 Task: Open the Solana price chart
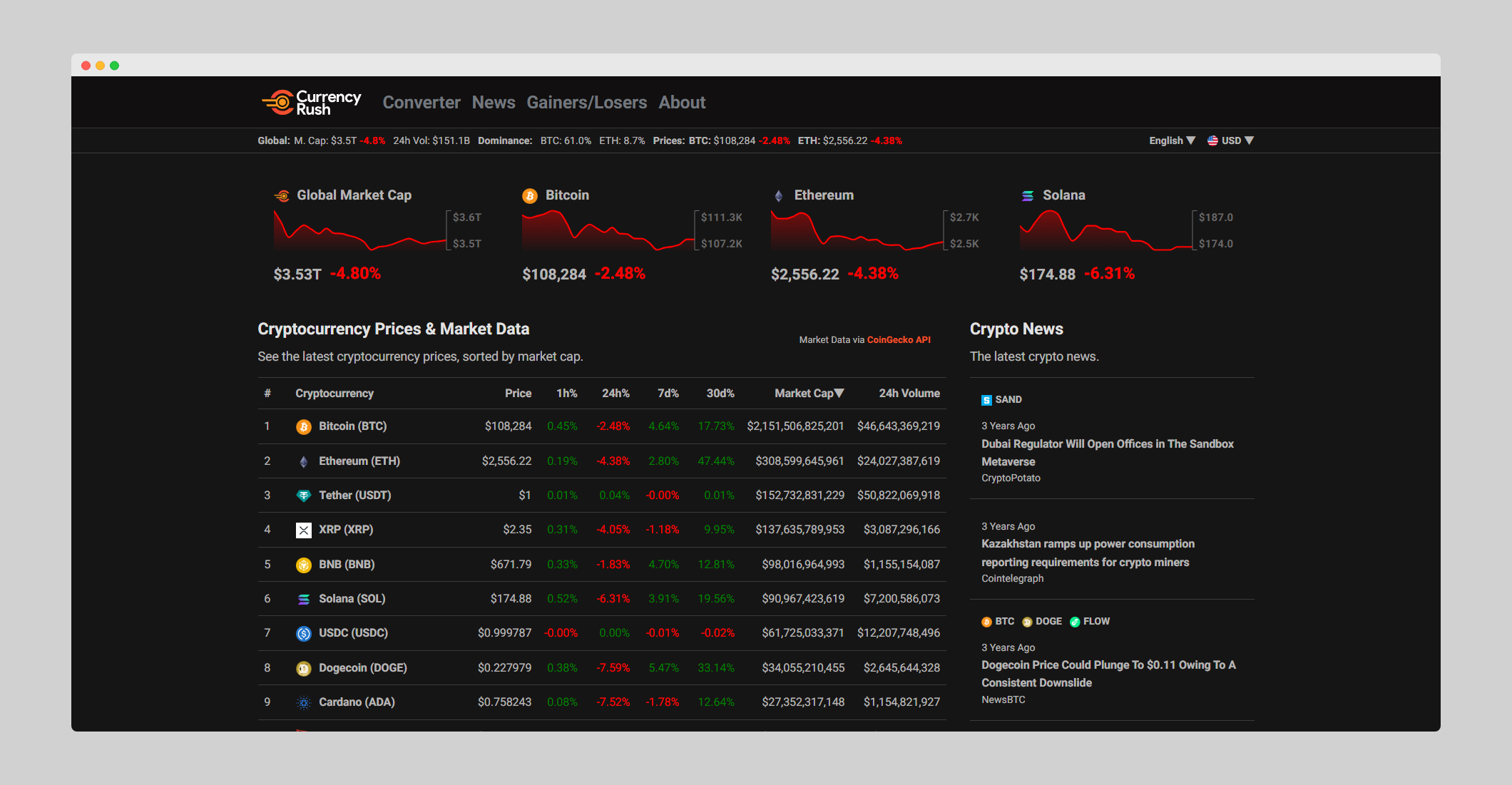point(1106,230)
